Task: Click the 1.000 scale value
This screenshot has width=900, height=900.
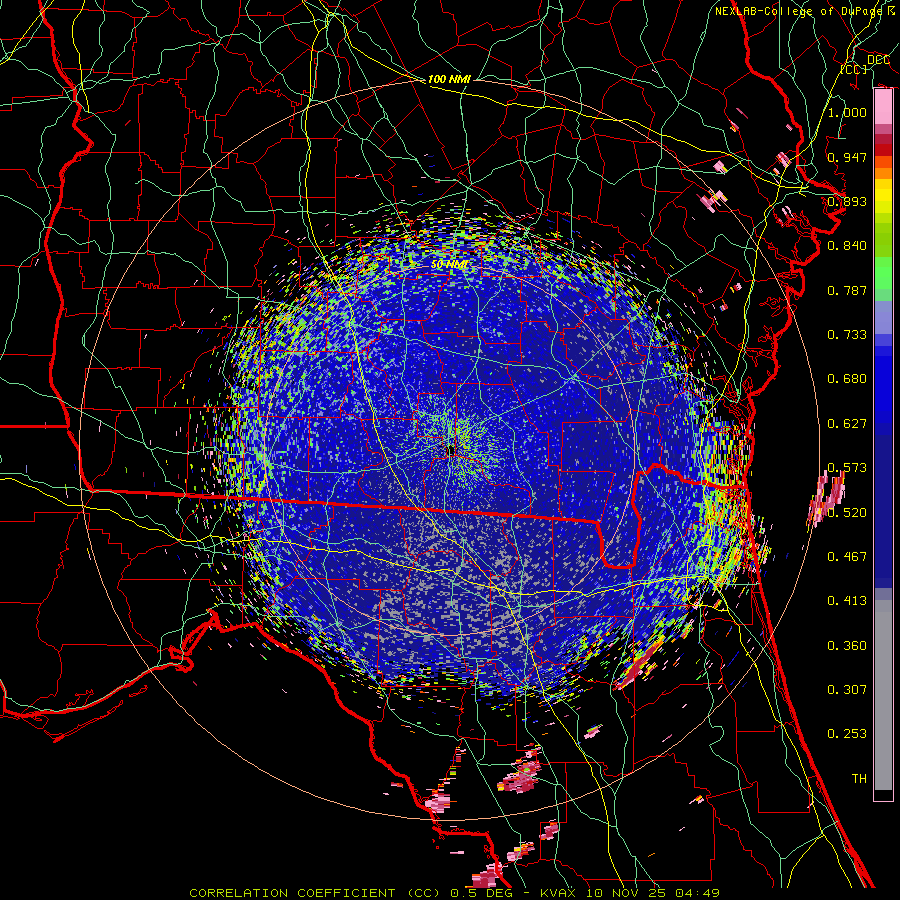Action: pyautogui.click(x=847, y=112)
